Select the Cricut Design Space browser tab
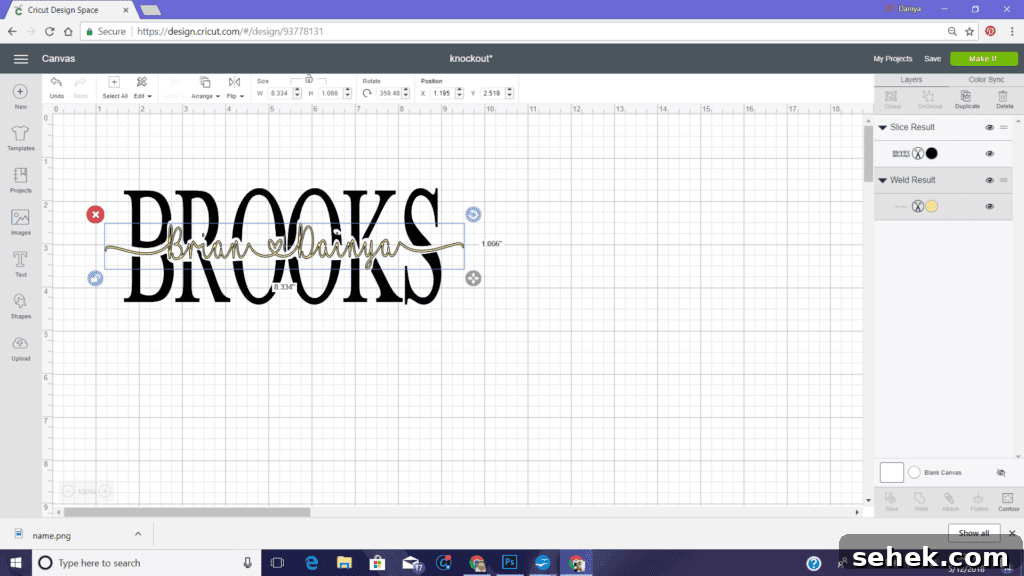 tap(71, 10)
